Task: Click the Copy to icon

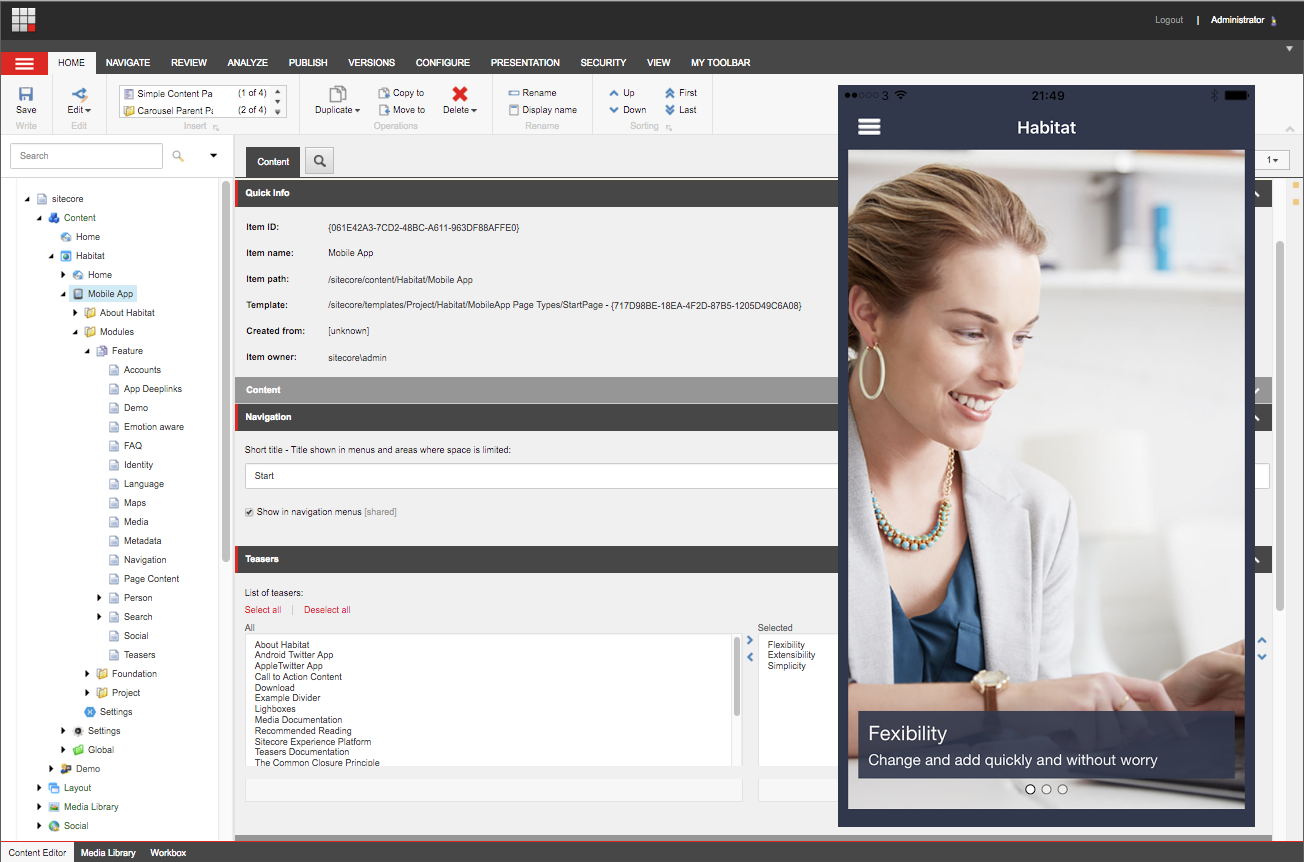Action: pos(385,93)
